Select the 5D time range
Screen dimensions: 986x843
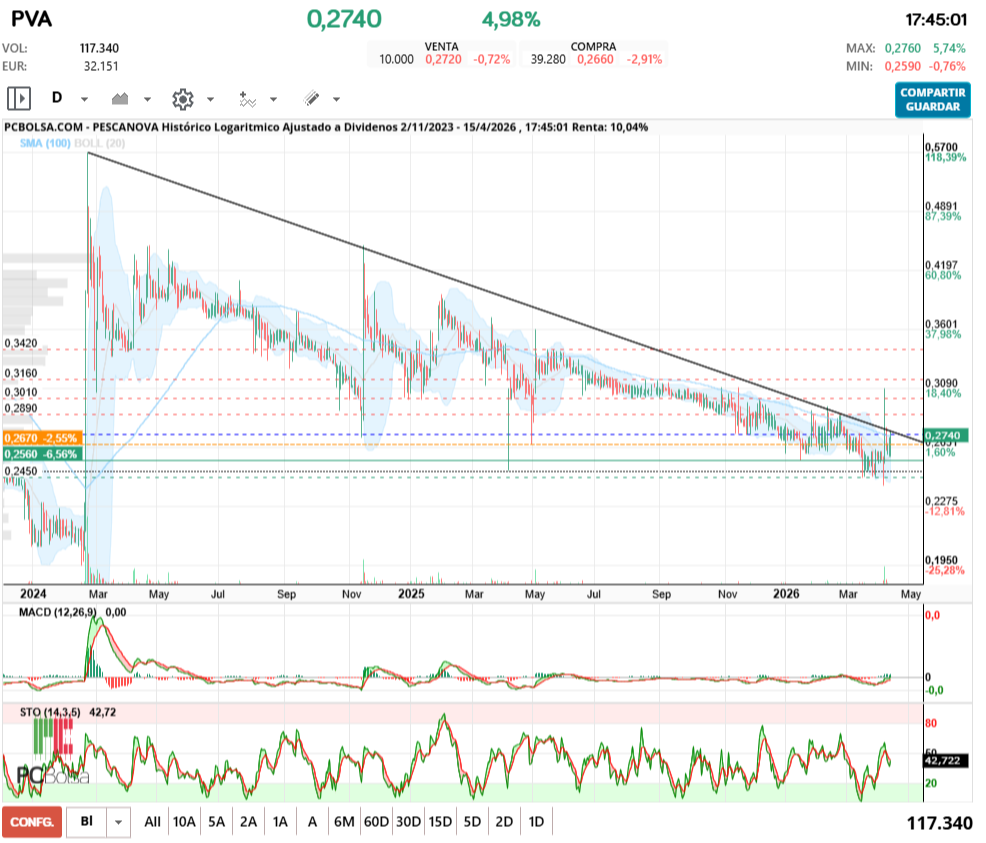(x=472, y=822)
